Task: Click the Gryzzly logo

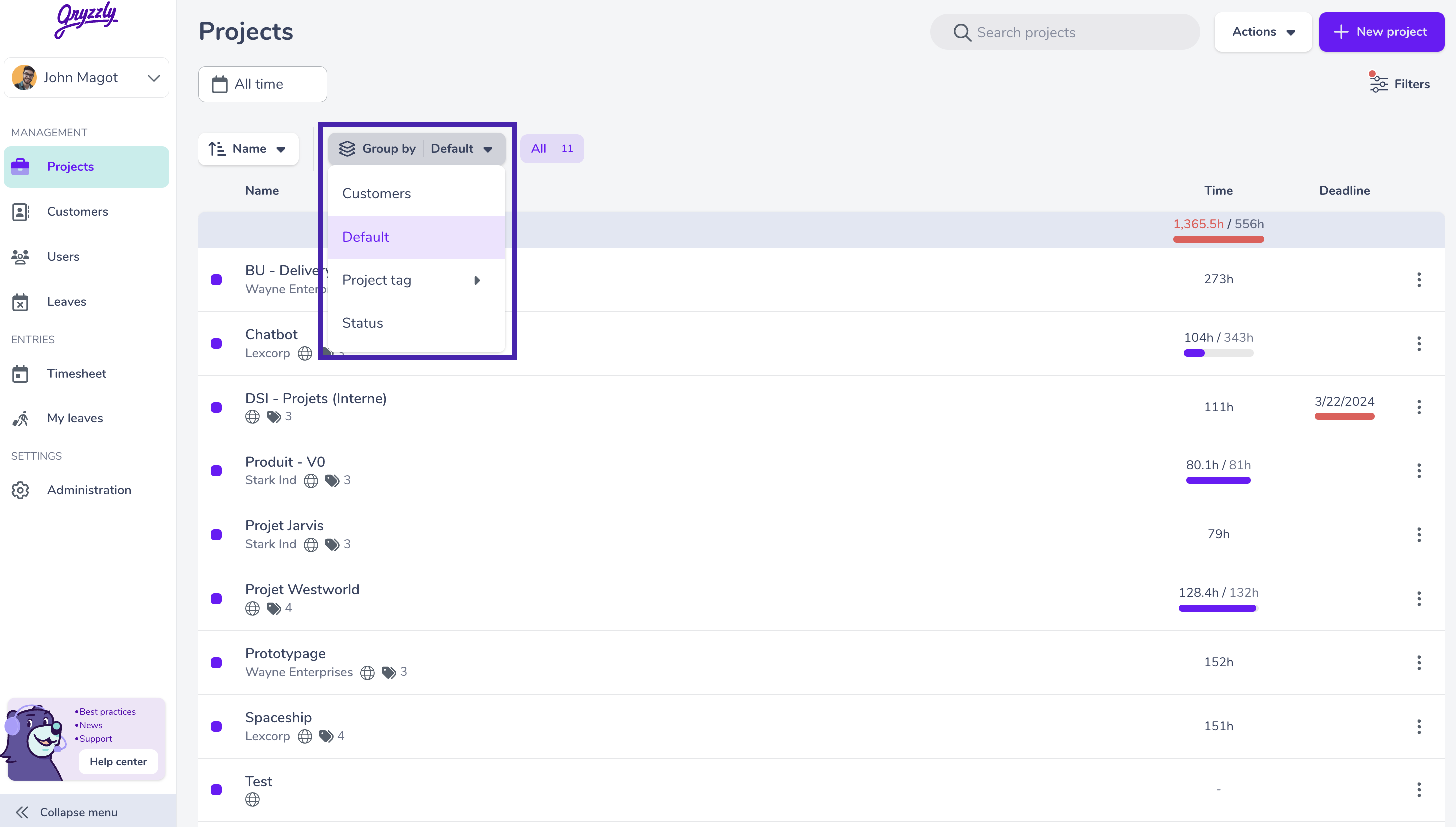Action: [x=86, y=20]
